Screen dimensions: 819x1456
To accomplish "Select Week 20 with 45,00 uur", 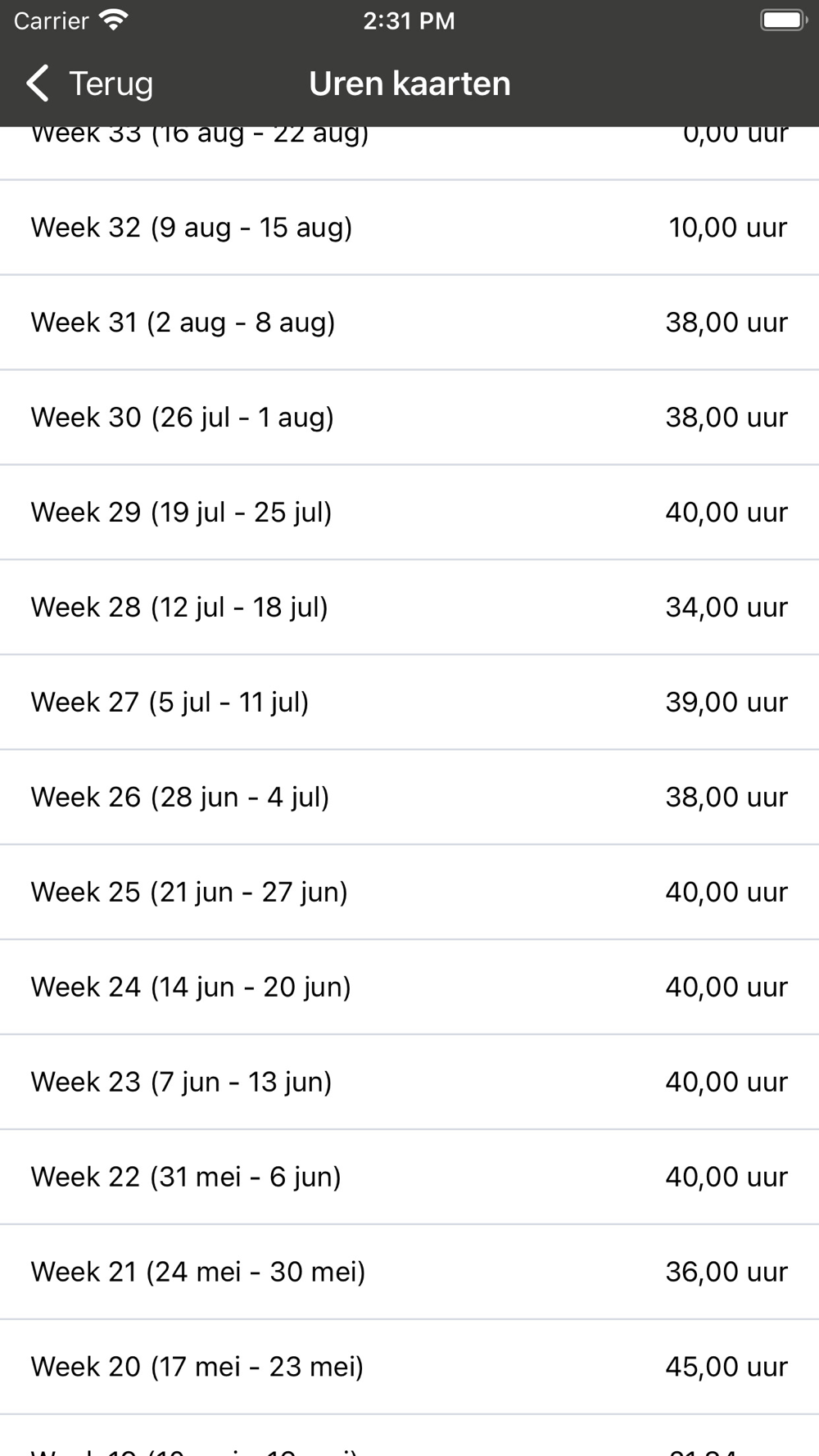I will click(409, 1368).
